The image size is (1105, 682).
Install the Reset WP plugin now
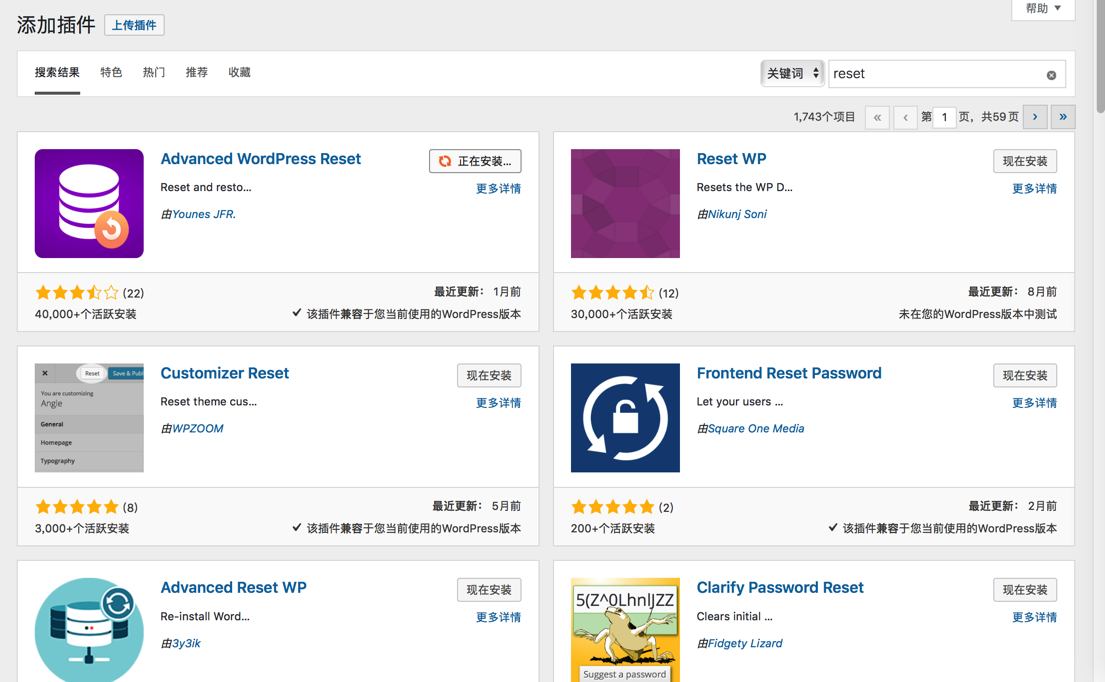tap(1025, 161)
